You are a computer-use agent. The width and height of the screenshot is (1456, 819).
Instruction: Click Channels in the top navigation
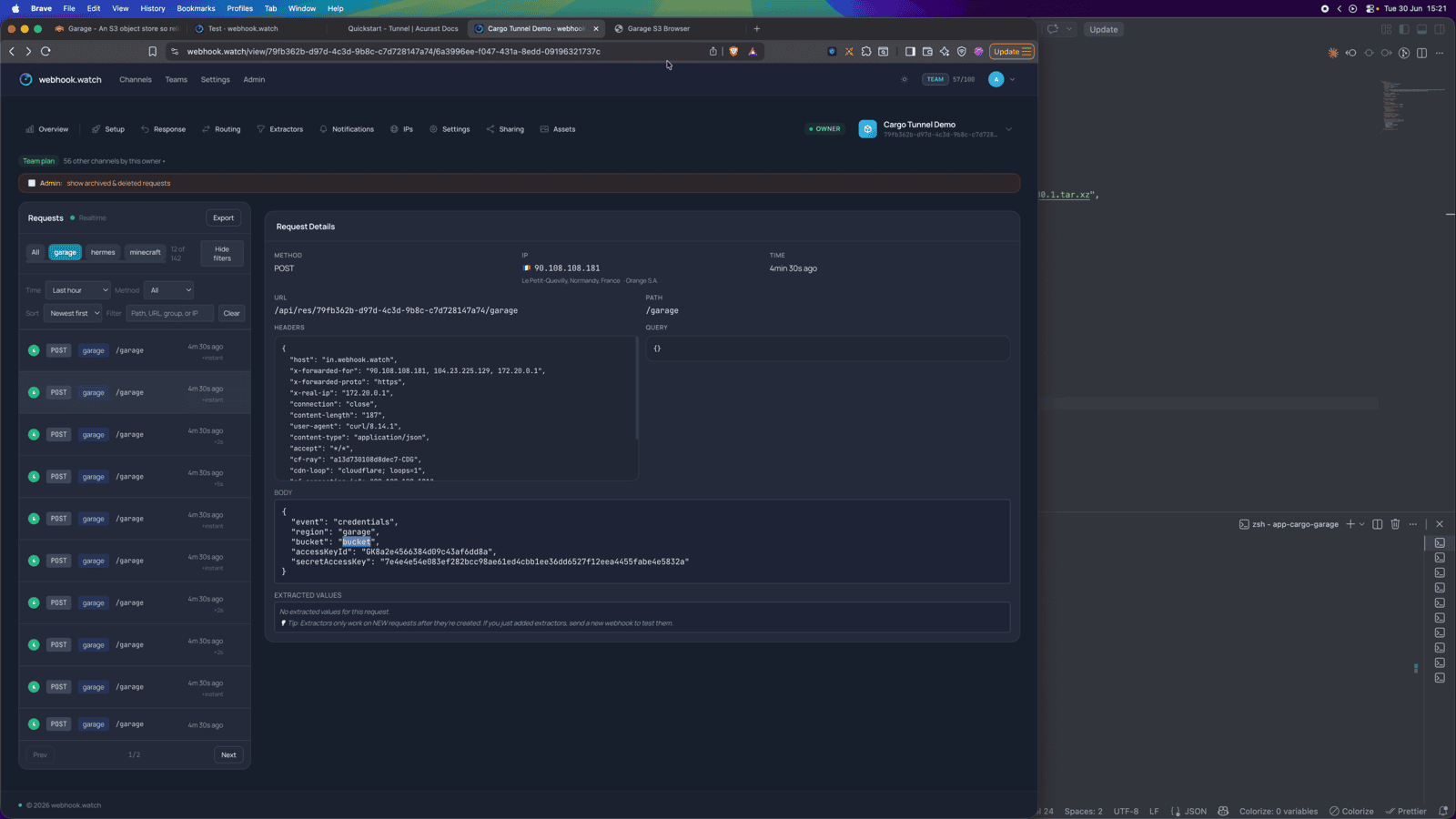tap(136, 79)
